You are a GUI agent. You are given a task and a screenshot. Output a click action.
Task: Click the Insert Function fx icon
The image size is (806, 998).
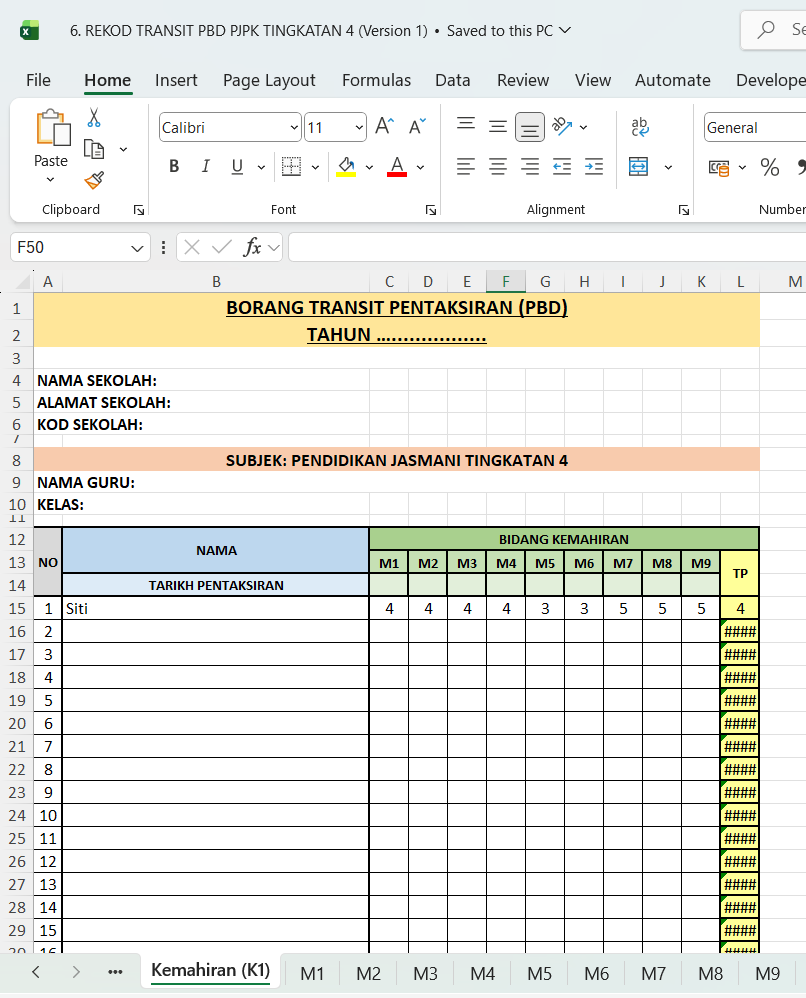point(253,247)
